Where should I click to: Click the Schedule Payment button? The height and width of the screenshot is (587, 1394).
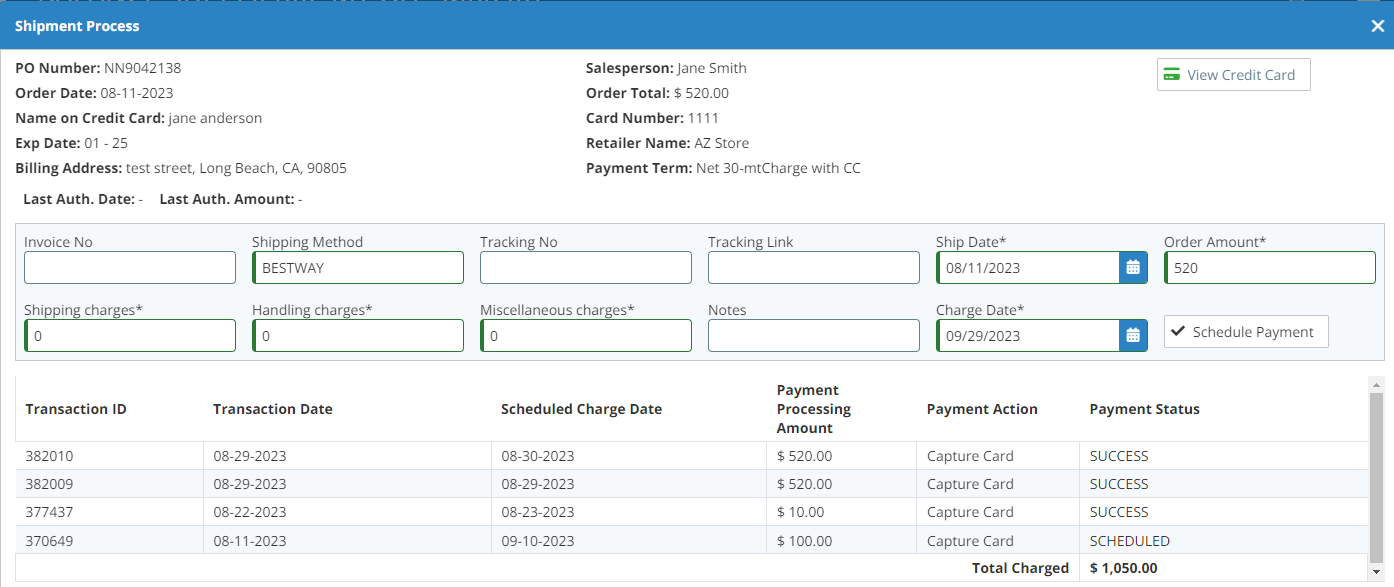(x=1246, y=332)
